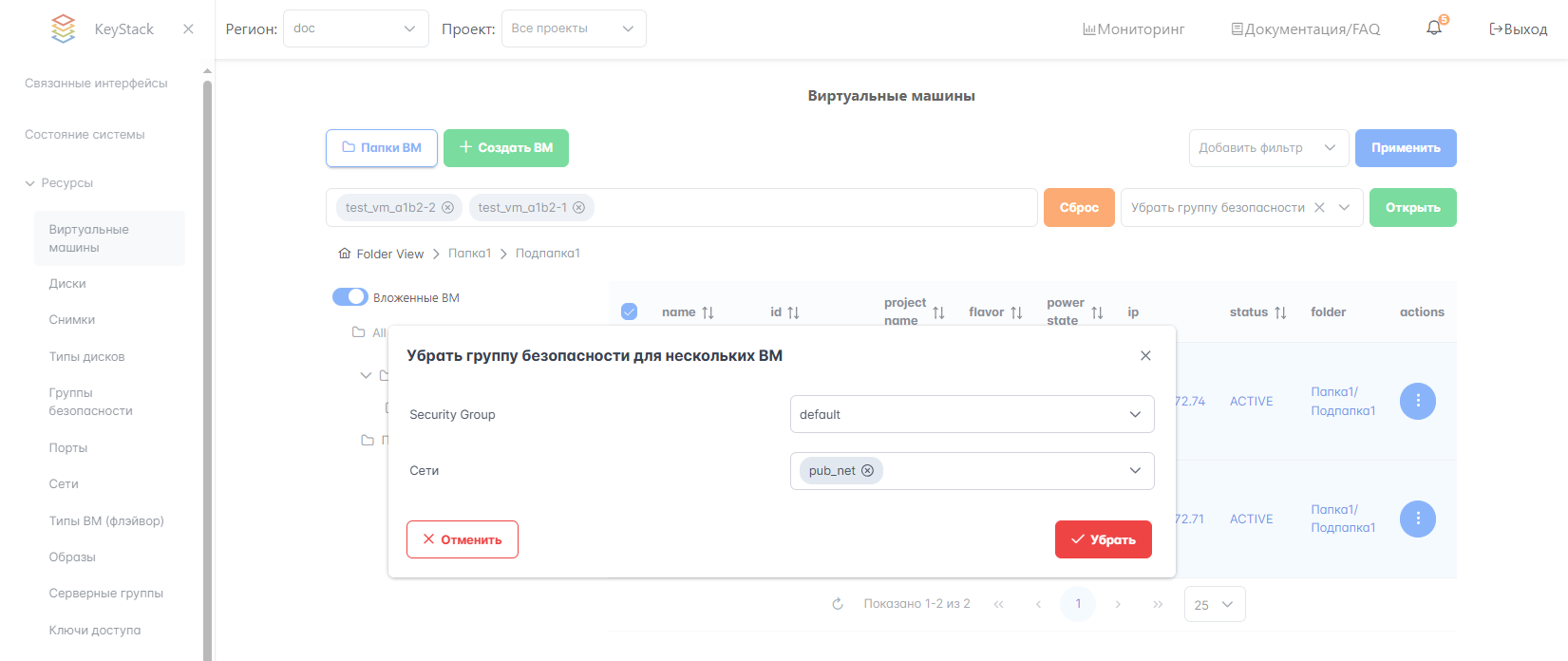1568x661 pixels.
Task: Open the notifications bell
Action: tap(1434, 28)
